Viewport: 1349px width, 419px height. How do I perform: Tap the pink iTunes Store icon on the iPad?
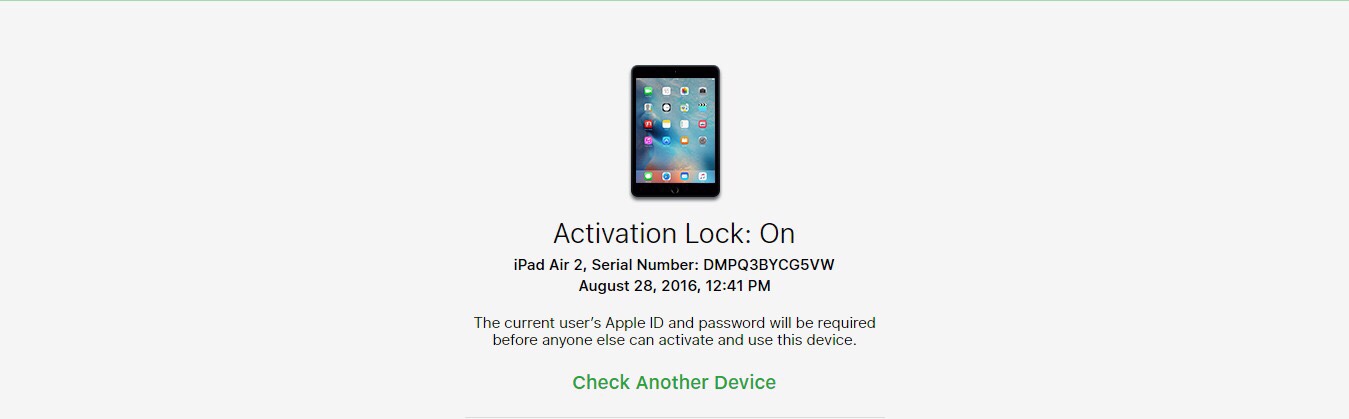point(648,140)
